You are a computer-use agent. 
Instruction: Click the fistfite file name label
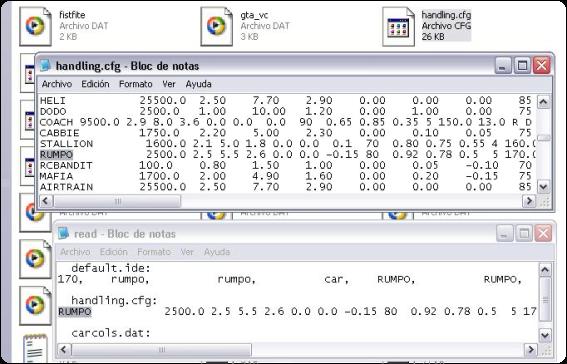(x=72, y=15)
